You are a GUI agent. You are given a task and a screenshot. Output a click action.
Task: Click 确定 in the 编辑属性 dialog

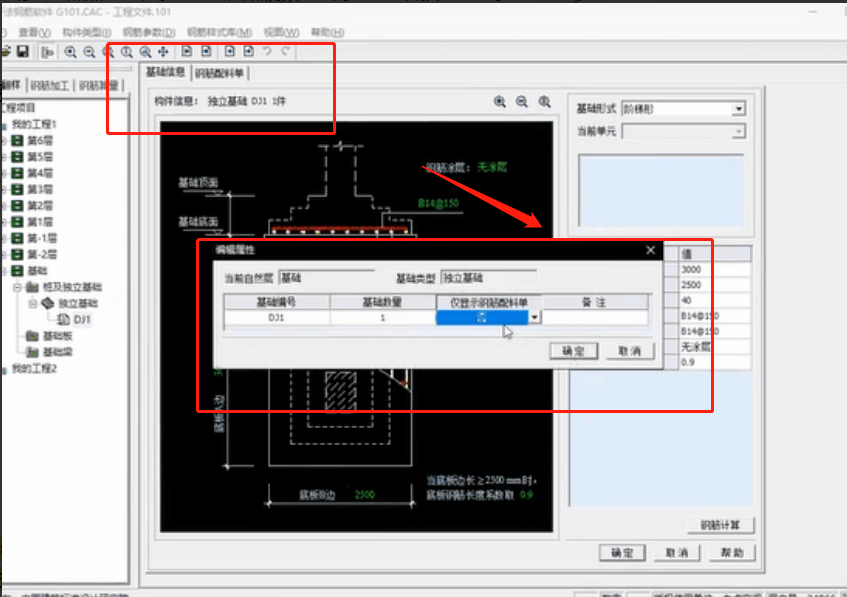(x=573, y=351)
